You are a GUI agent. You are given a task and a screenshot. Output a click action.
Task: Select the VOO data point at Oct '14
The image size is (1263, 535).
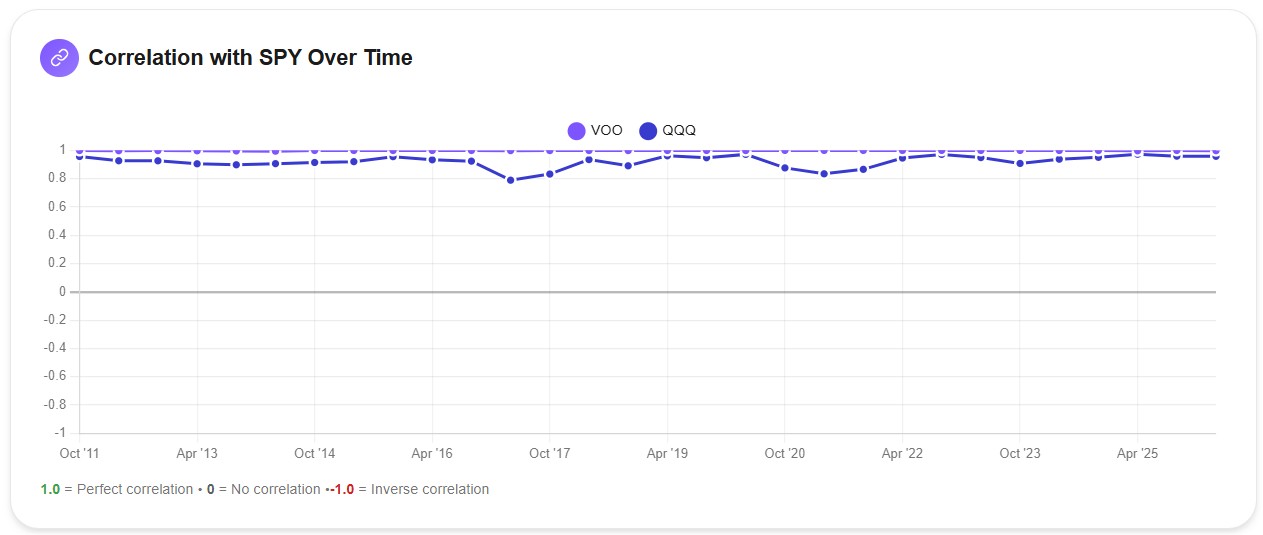tap(314, 151)
